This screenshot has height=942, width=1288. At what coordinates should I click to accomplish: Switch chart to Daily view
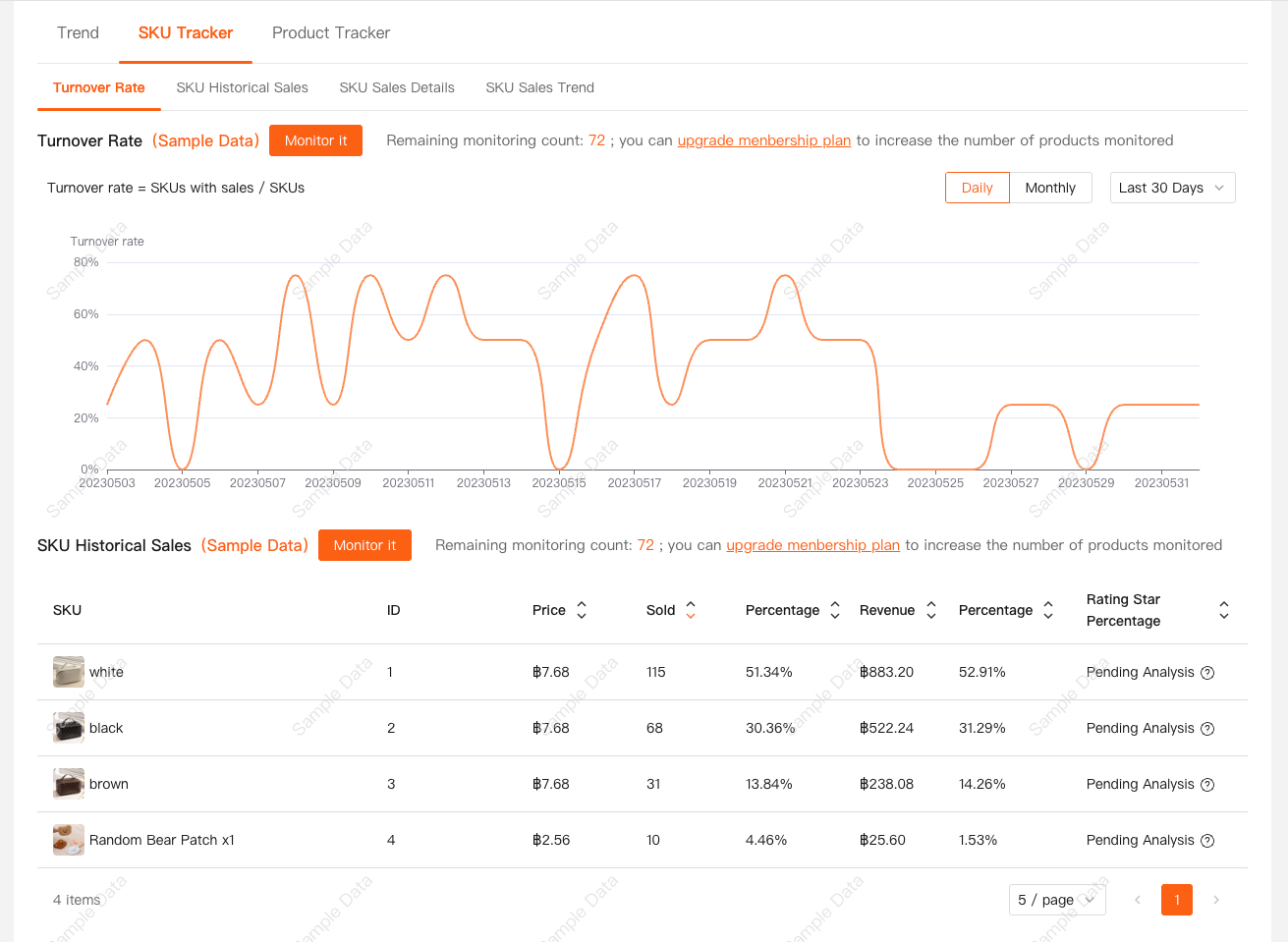[977, 188]
